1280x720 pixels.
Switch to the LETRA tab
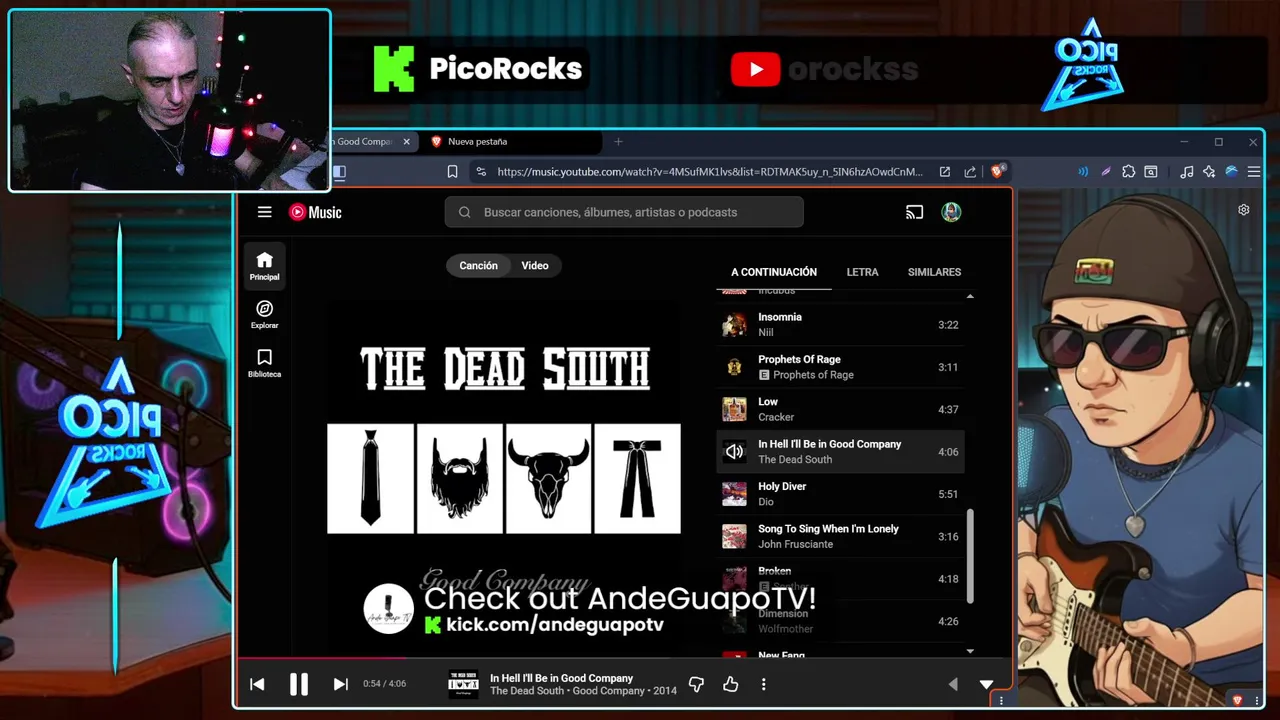[x=862, y=272]
